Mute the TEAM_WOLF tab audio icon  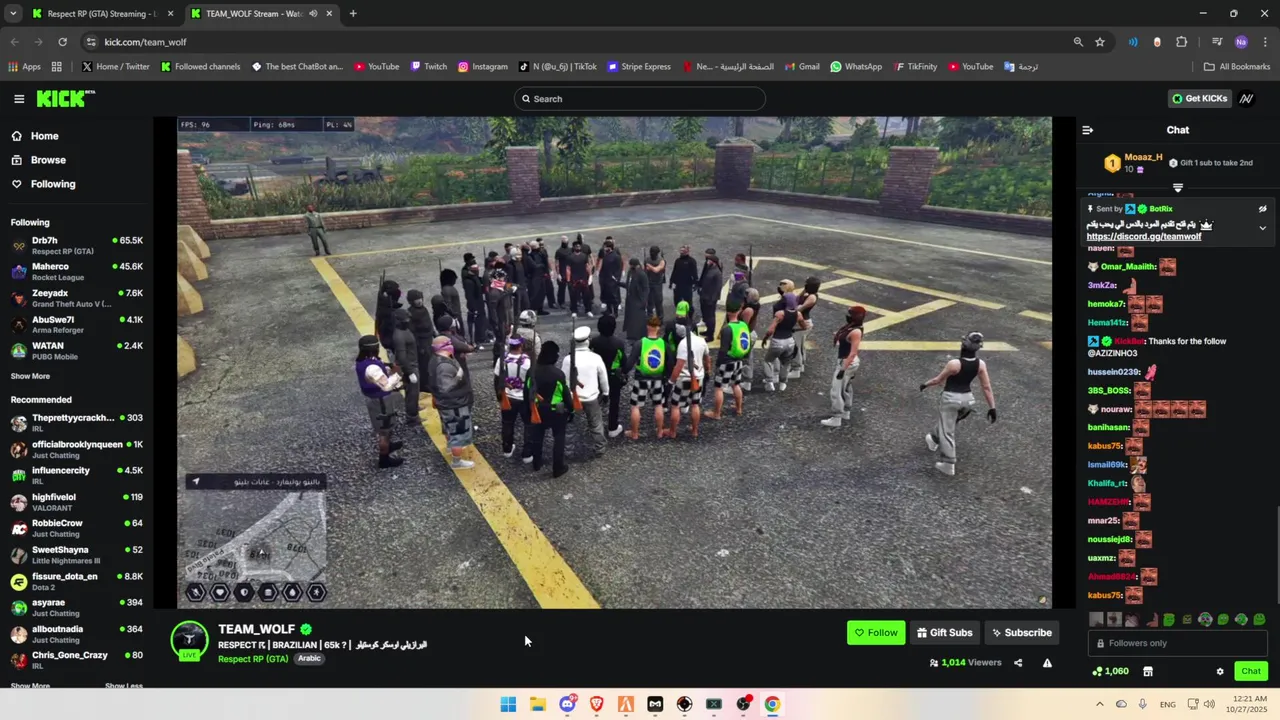313,14
